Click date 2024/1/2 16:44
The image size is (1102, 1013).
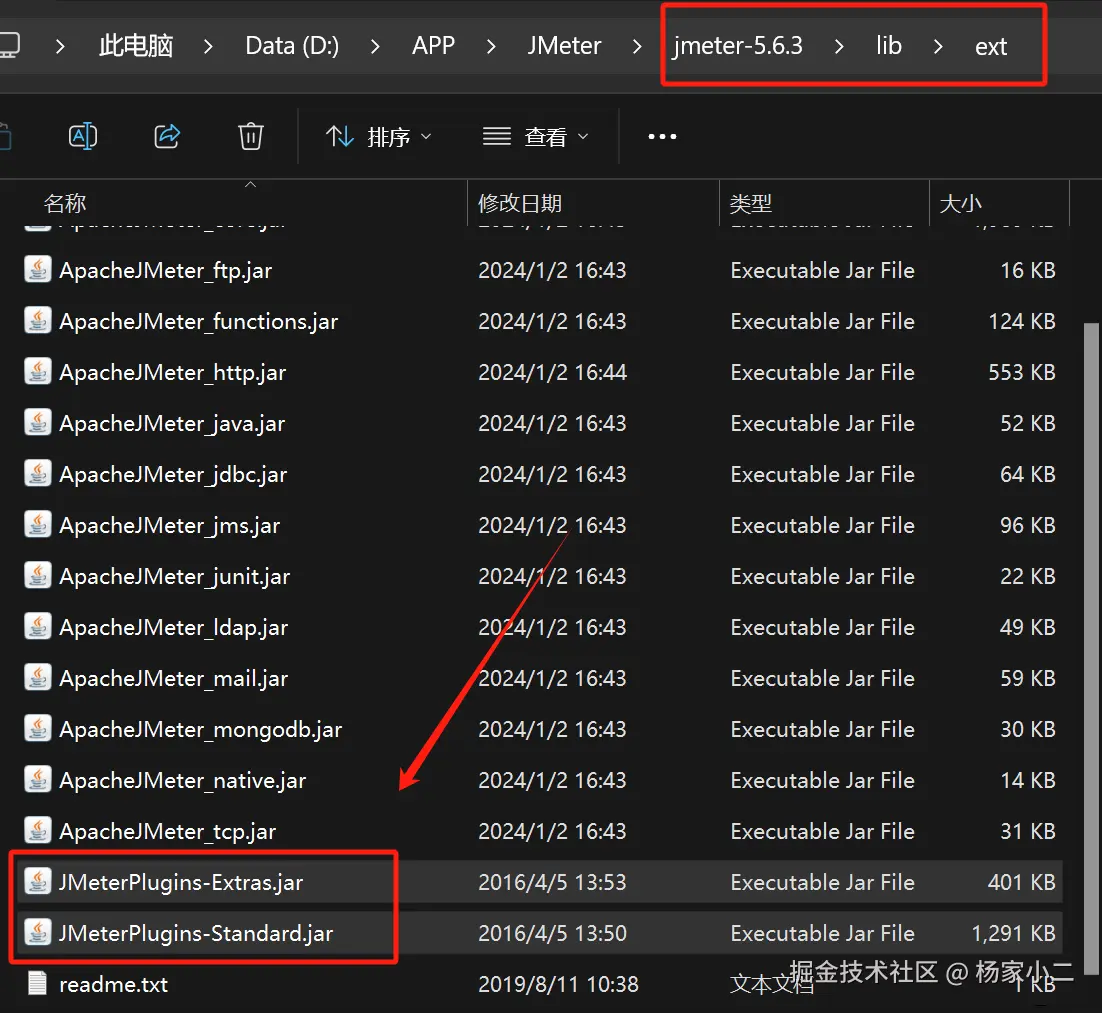552,372
